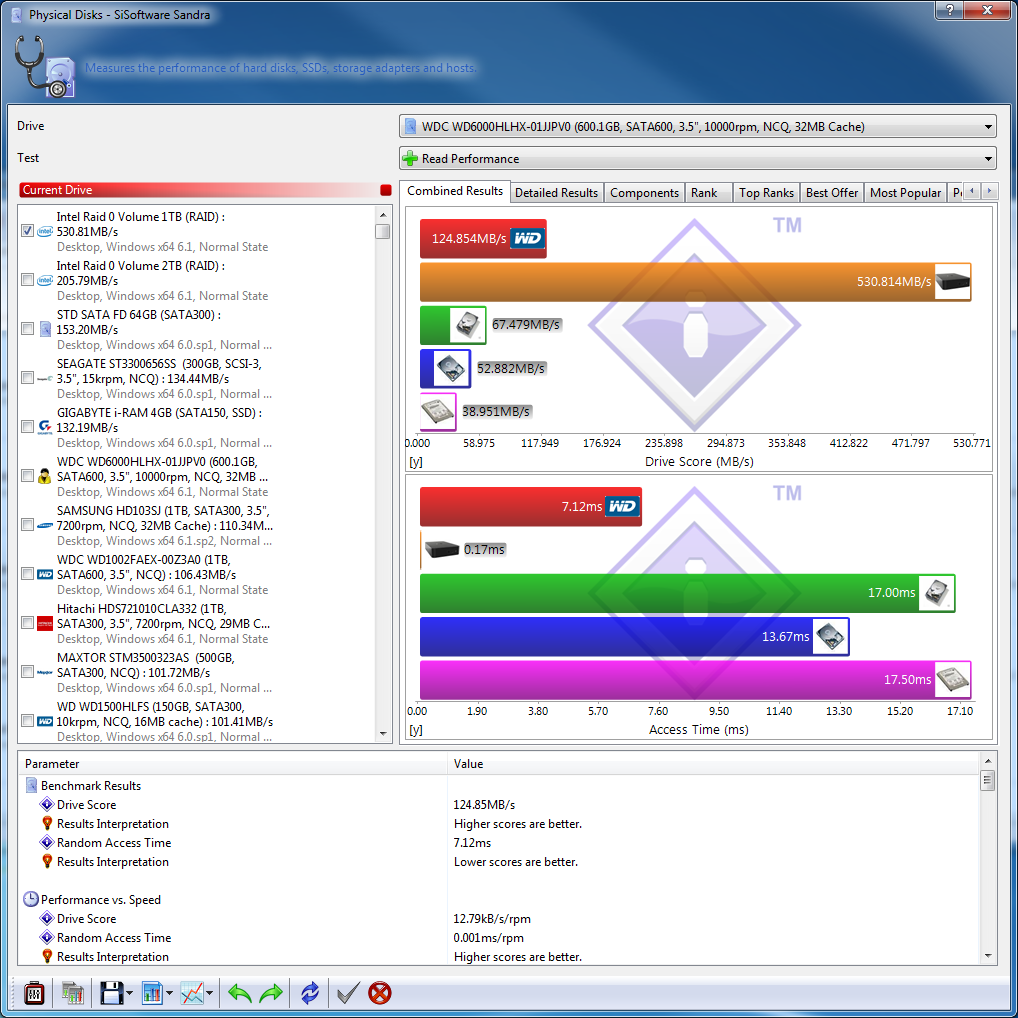Click the orange 530.814MB/s chart bar
The width and height of the screenshot is (1018, 1018).
[695, 282]
